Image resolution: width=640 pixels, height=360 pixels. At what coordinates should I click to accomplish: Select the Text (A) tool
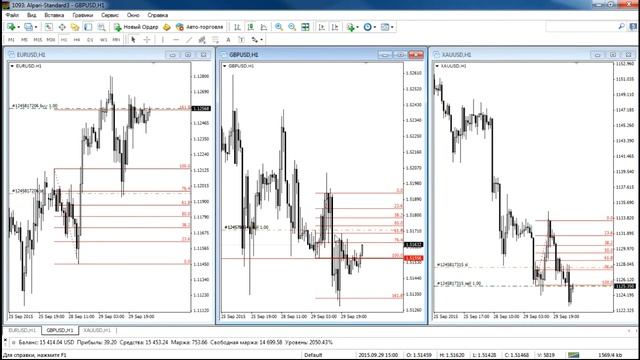[x=228, y=40]
